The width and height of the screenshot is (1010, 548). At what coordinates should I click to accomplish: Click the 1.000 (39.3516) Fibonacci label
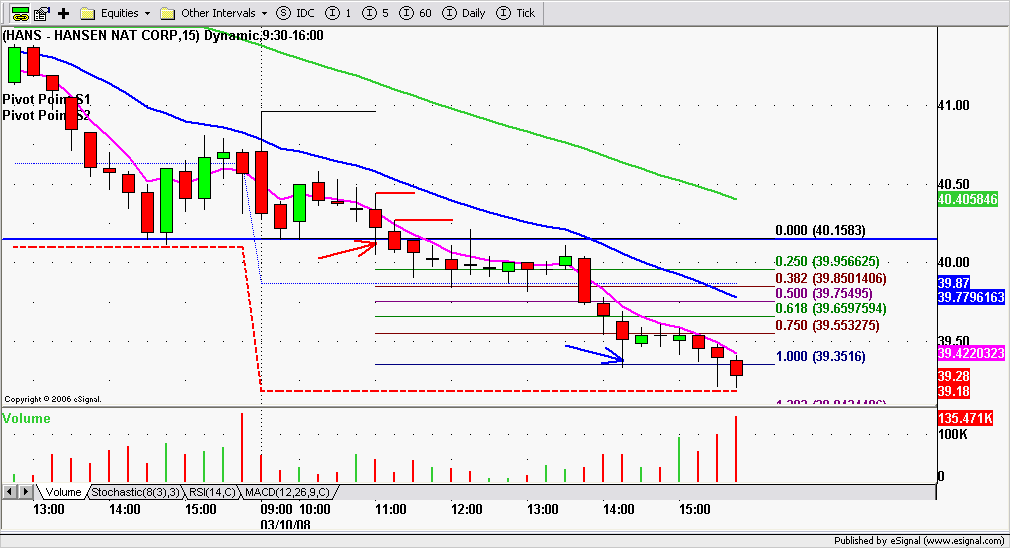(820, 356)
